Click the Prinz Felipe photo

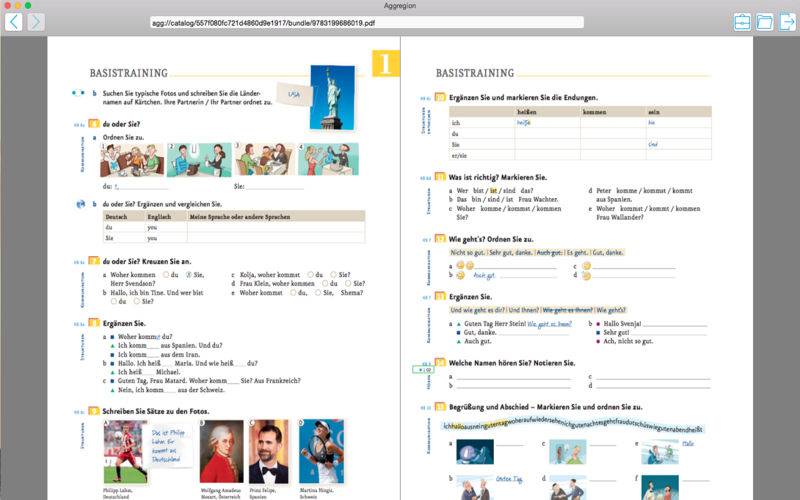point(268,452)
